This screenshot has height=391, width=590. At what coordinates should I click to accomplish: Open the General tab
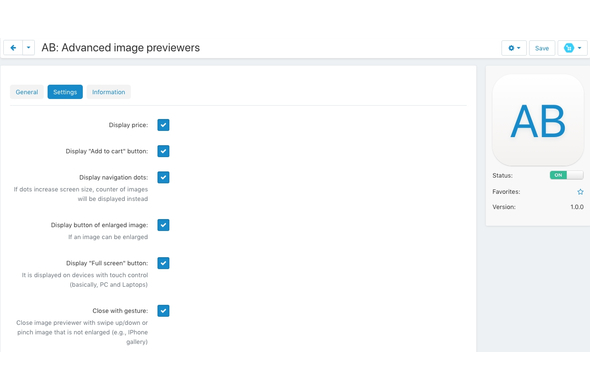(x=27, y=92)
